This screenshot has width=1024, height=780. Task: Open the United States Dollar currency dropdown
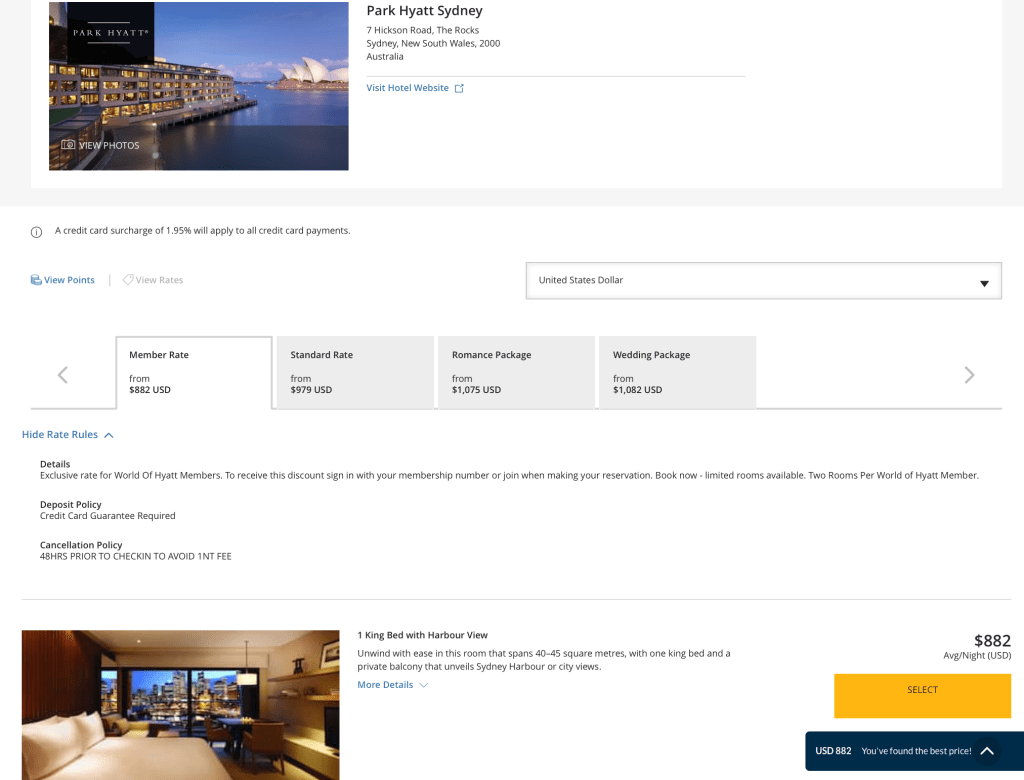(x=763, y=281)
